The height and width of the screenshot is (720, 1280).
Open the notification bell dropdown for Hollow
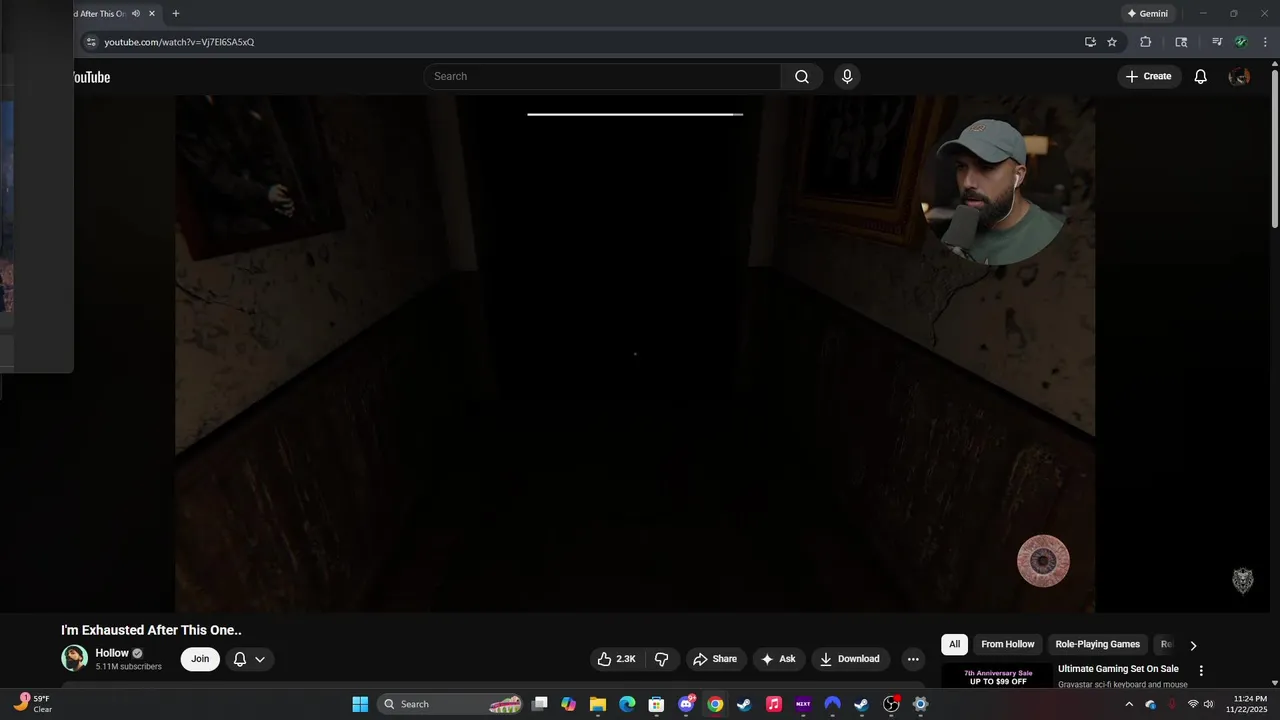[x=249, y=659]
